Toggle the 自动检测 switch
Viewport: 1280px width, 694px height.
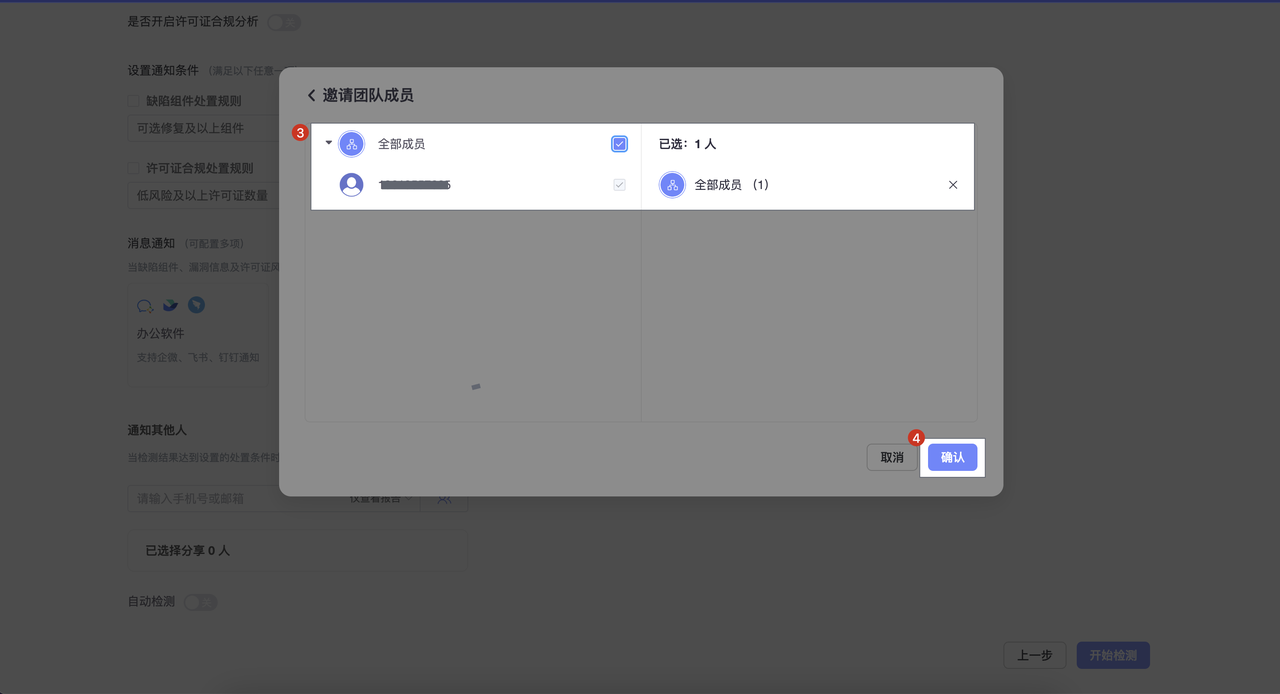200,602
